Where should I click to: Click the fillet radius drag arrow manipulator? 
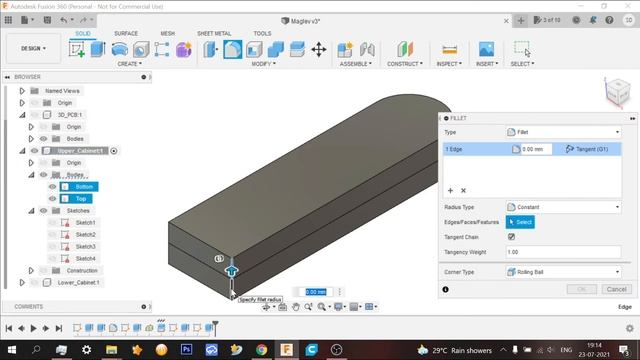231,271
